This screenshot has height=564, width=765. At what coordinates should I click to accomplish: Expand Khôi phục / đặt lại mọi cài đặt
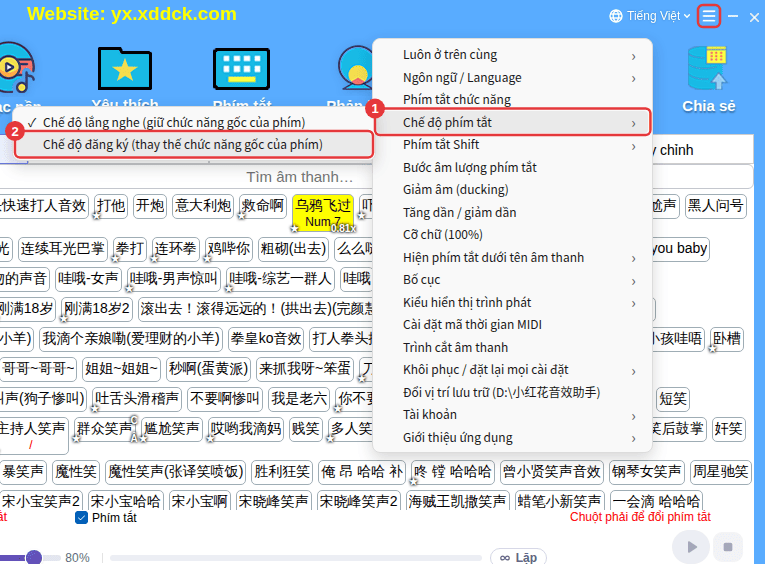tap(512, 370)
